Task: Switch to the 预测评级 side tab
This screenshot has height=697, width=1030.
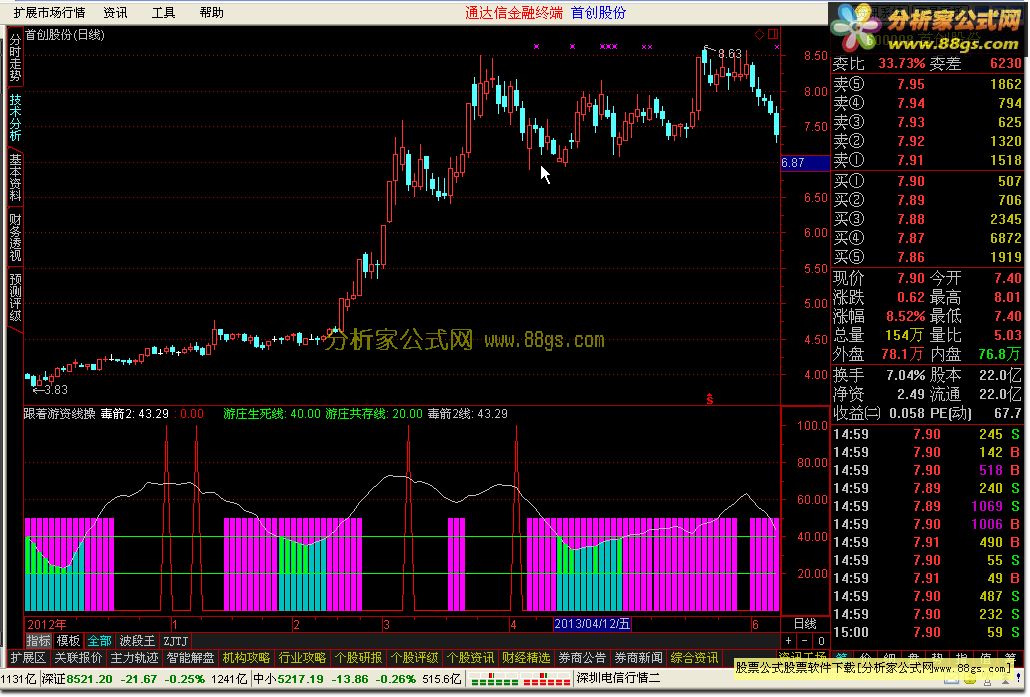Action: pyautogui.click(x=14, y=296)
